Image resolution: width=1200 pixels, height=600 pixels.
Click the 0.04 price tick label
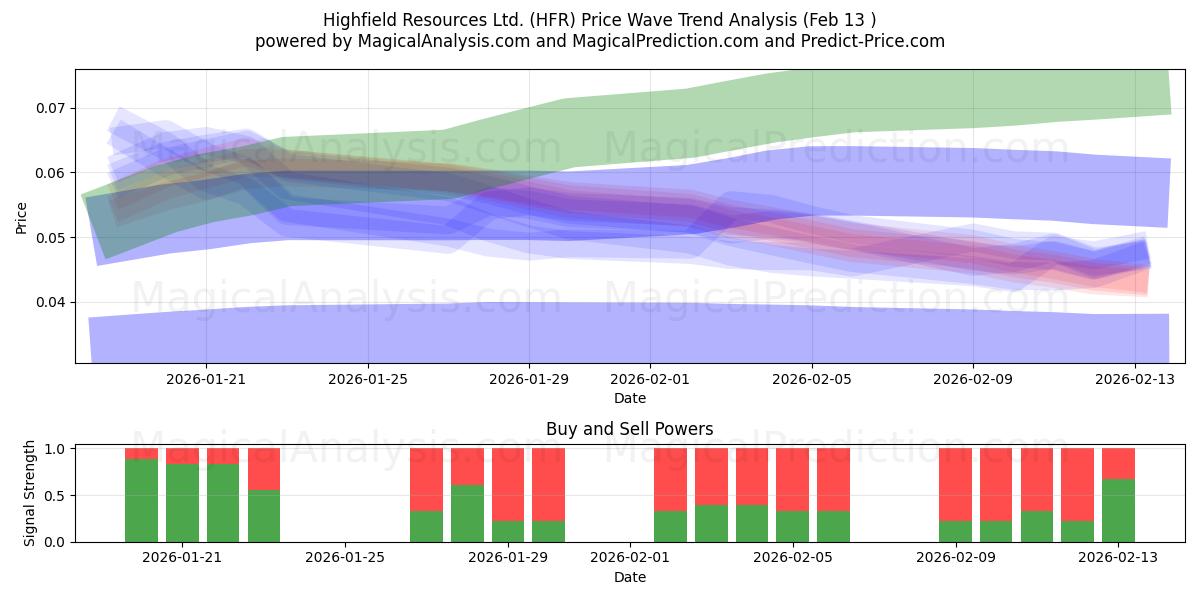51,302
